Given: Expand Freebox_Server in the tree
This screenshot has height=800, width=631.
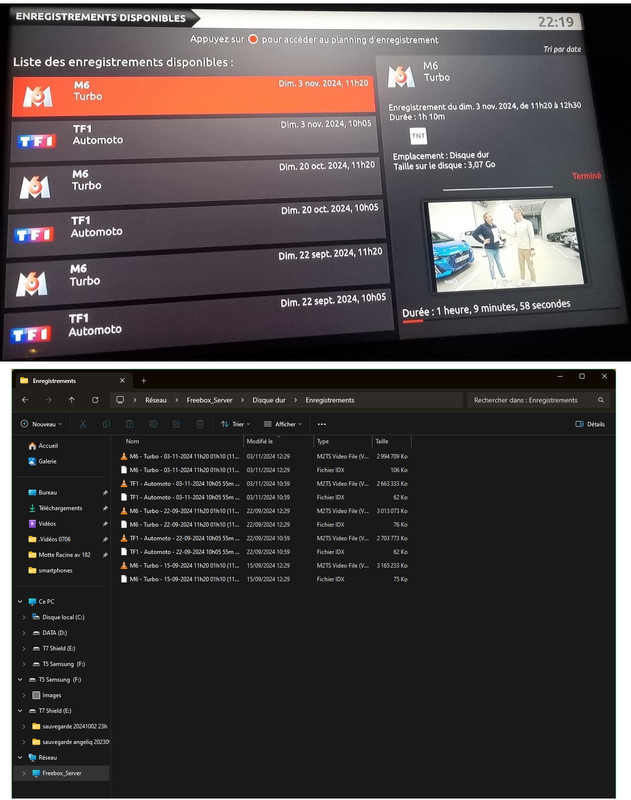Looking at the screenshot, I should pos(23,773).
